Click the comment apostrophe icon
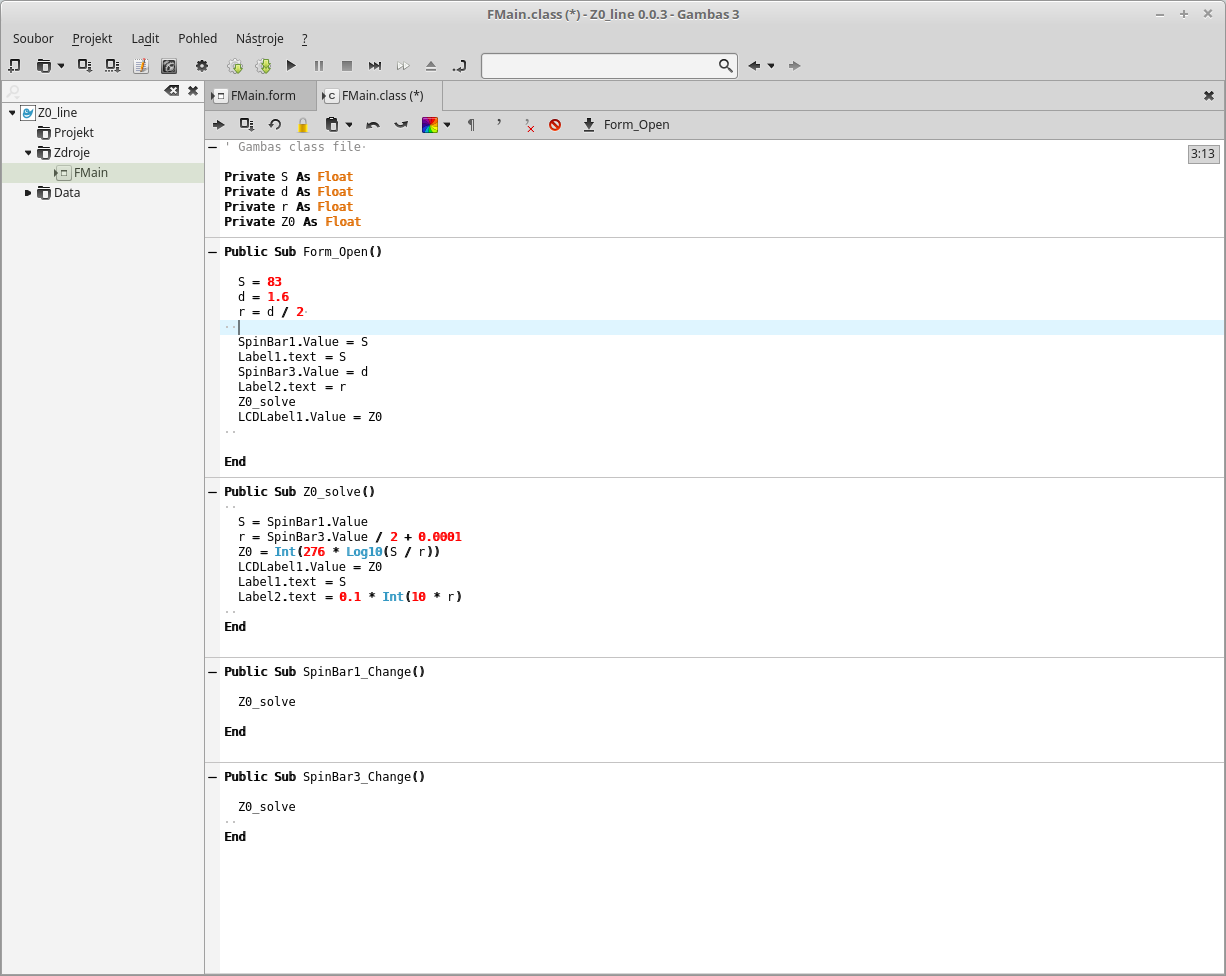1226x976 pixels. point(499,124)
